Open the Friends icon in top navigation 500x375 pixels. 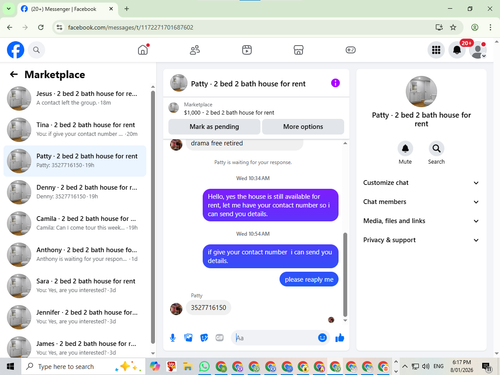point(195,50)
